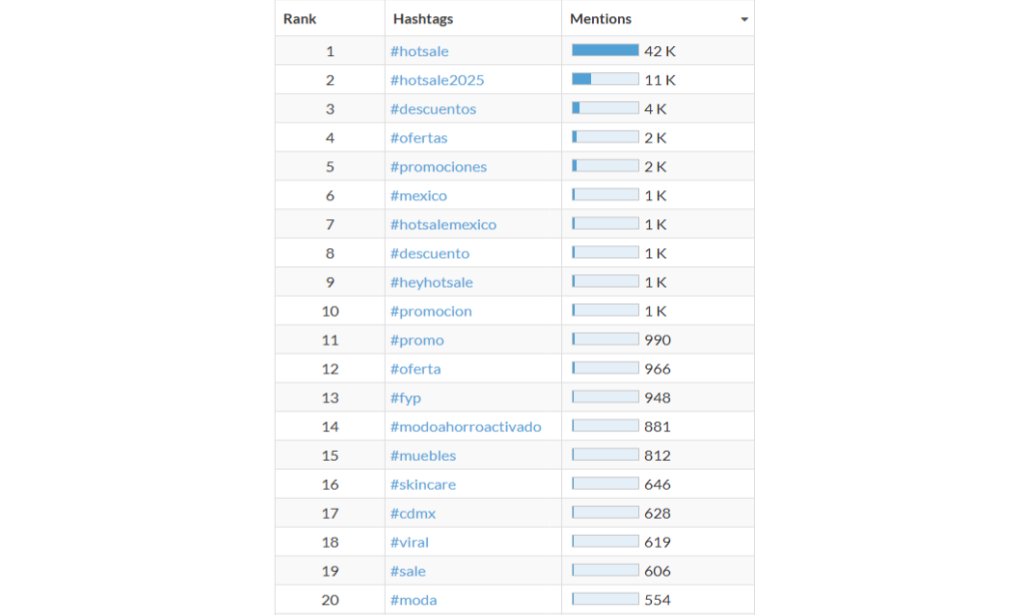Open the #promociones hashtag
This screenshot has height=615, width=1031.
(438, 167)
